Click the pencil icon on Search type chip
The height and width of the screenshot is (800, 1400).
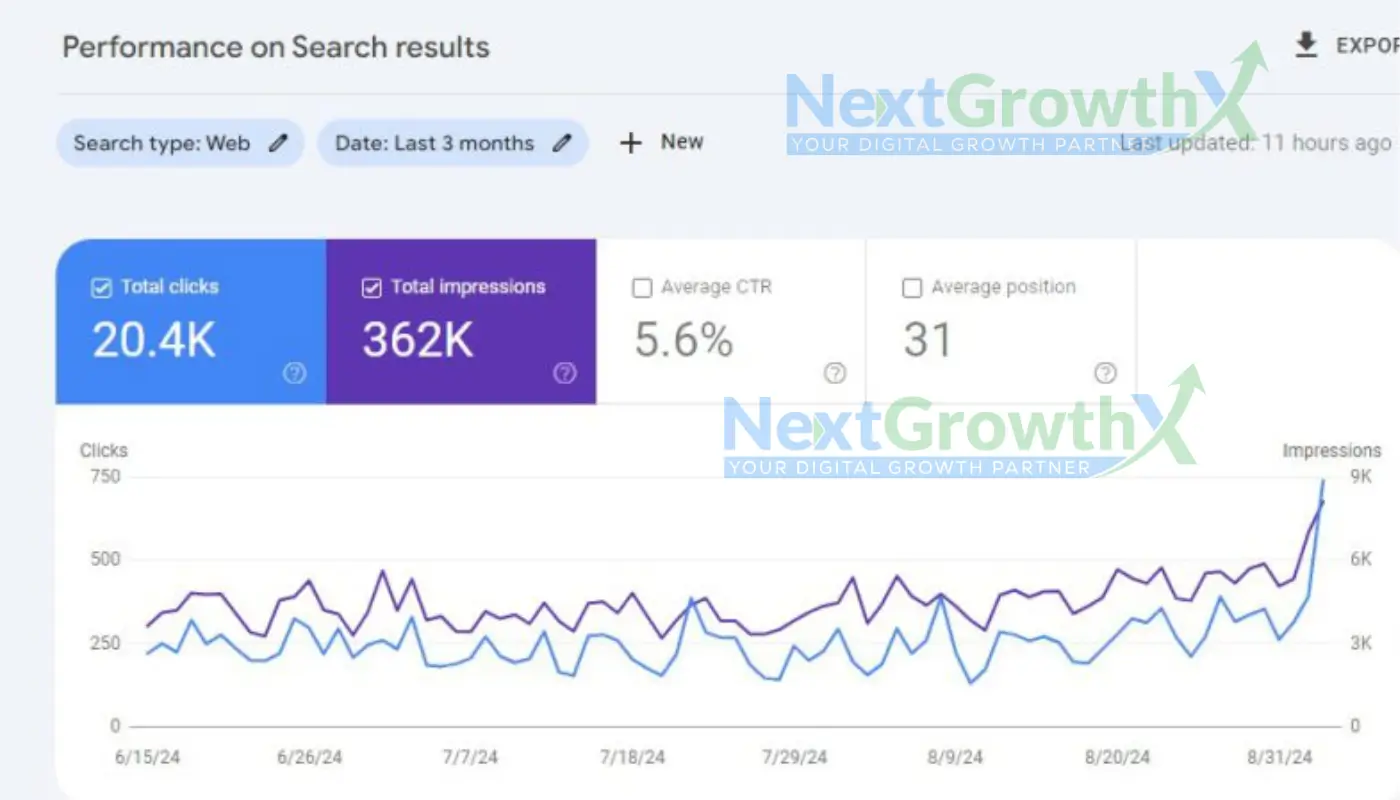pos(279,143)
